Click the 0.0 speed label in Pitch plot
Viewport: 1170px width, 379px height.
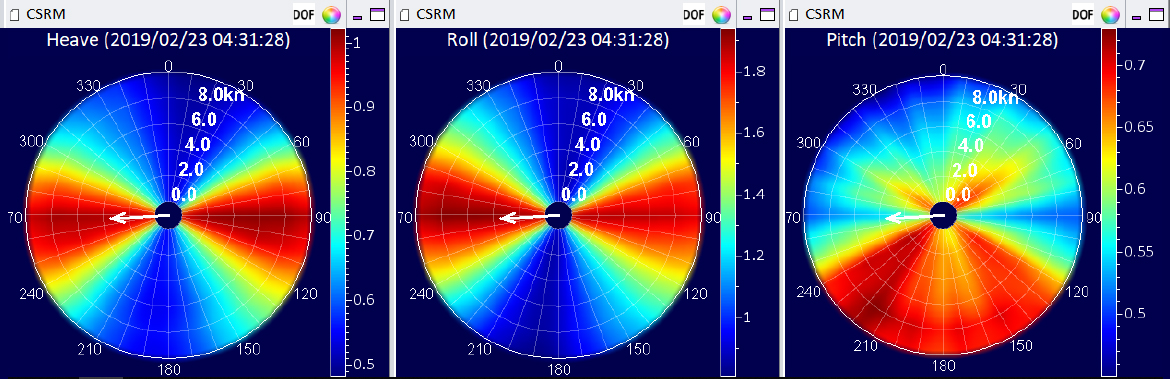(957, 195)
